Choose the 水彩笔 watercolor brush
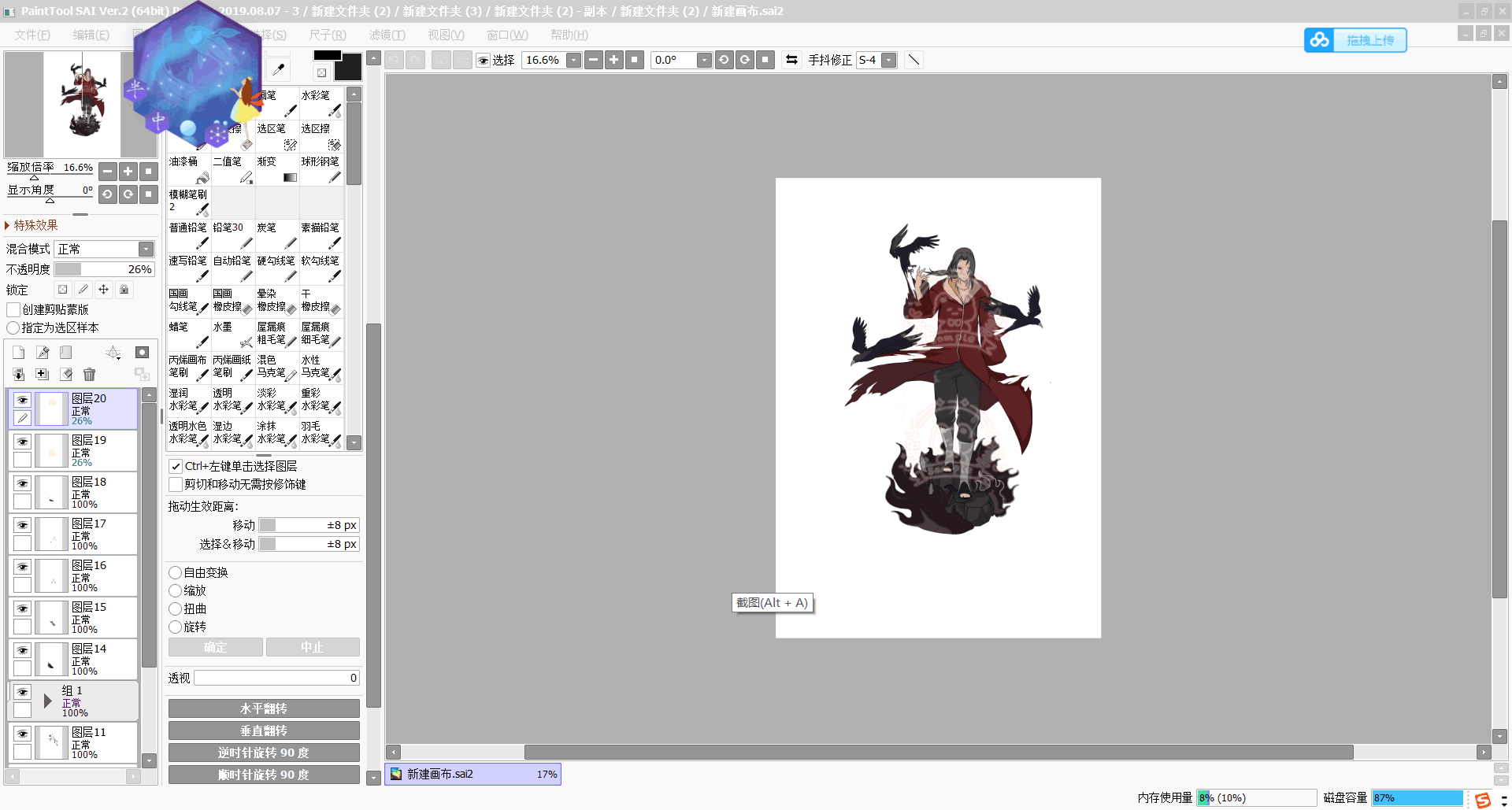Viewport: 1512px width, 810px height. [321, 104]
